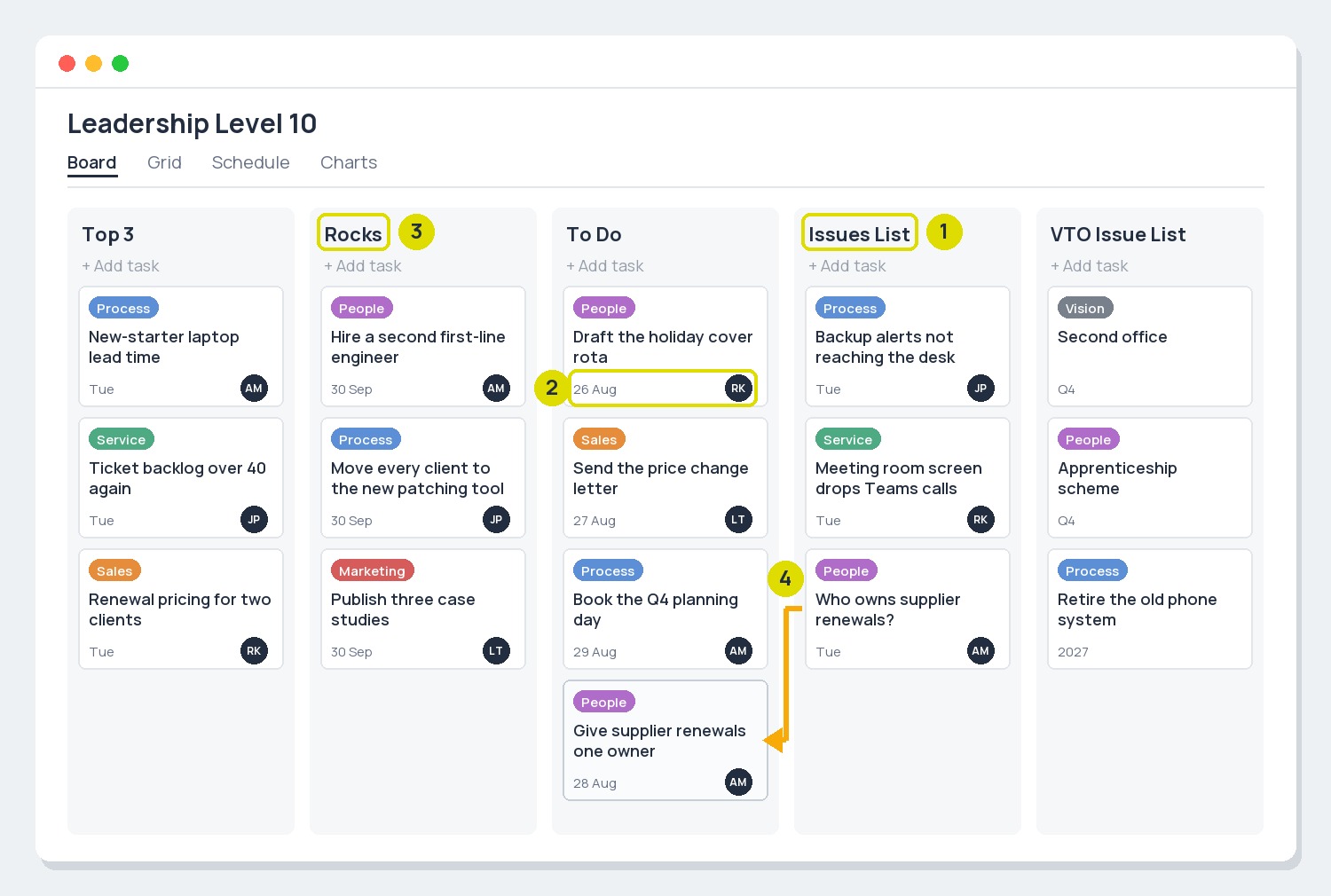Viewport: 1331px width, 896px height.
Task: Click the Vision tag on Second office card
Action: [1085, 308]
